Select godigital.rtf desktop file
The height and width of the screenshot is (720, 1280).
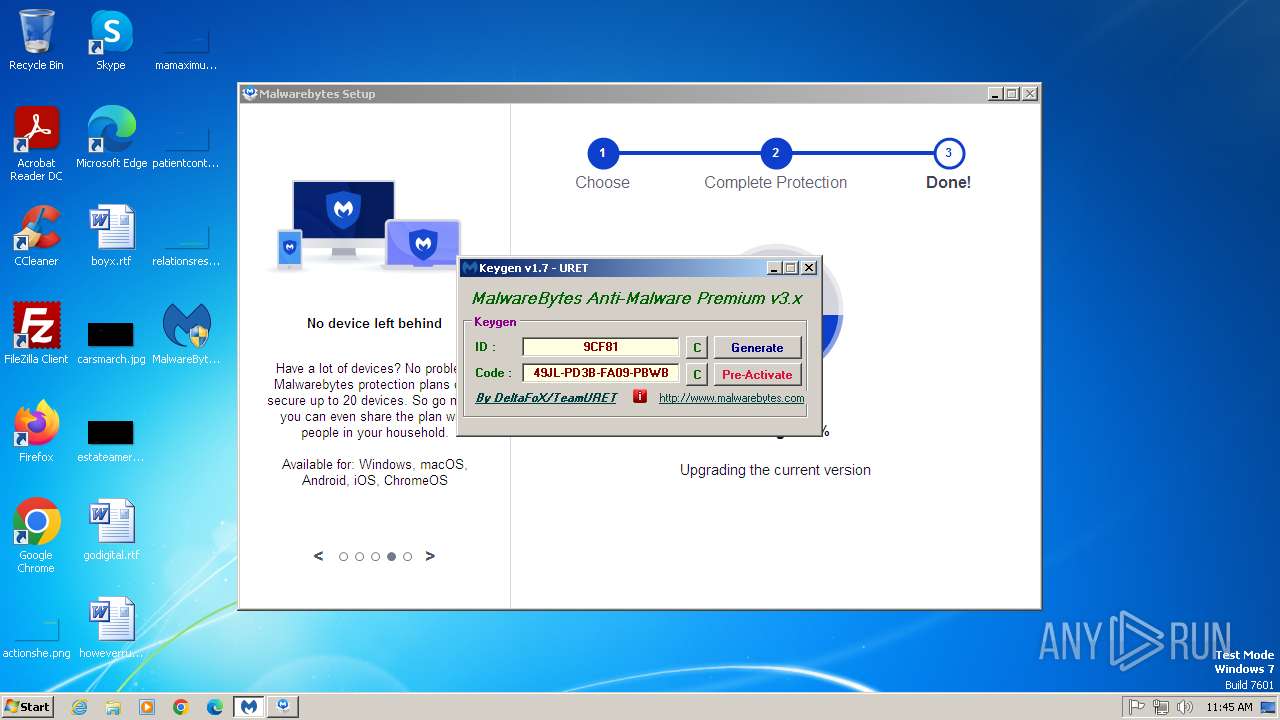(111, 529)
